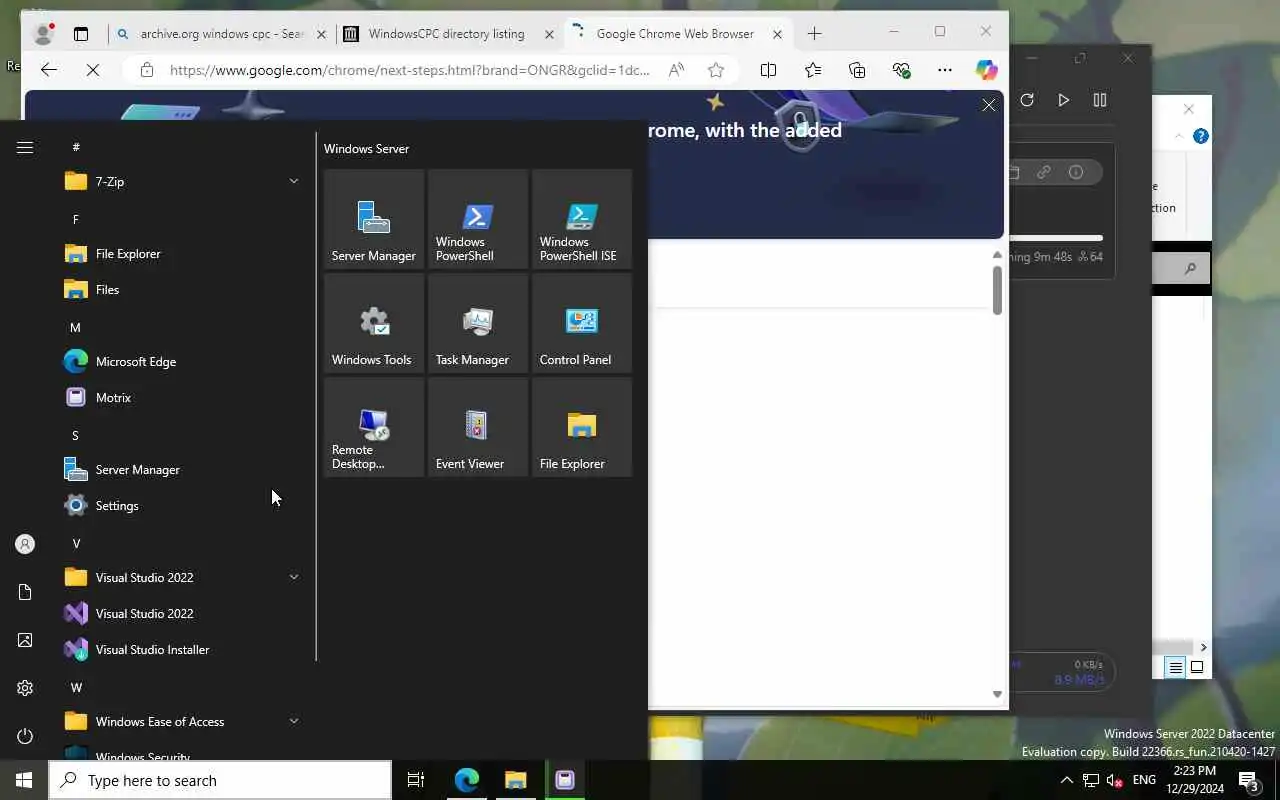
Task: Open the Start menu settings gear
Action: (x=25, y=688)
